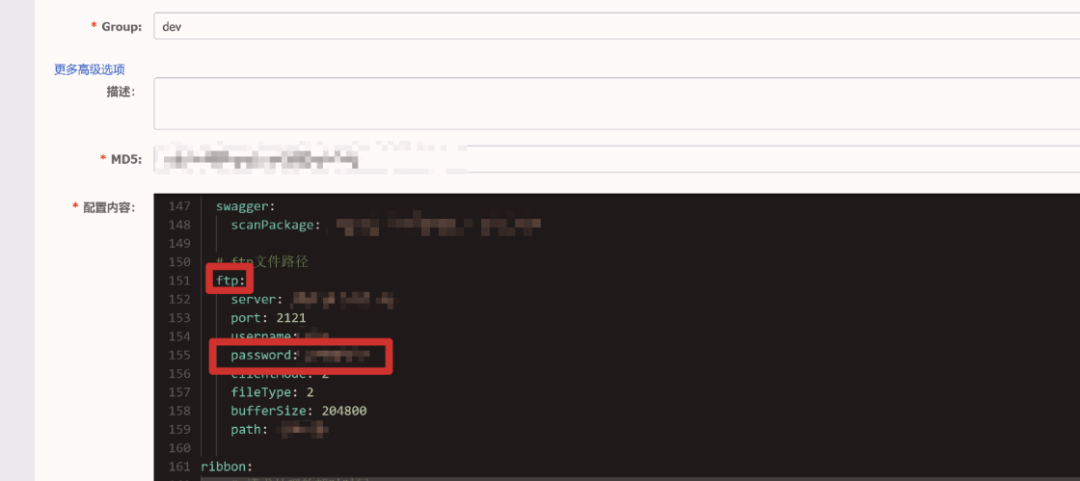Click the path: key on line 159
Screen dimensions: 1080x481
(x=249, y=429)
